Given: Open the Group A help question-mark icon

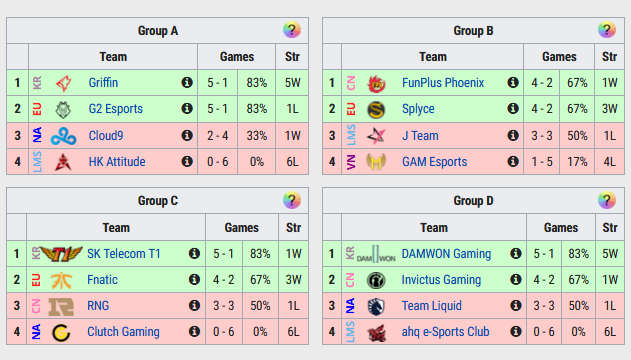Looking at the screenshot, I should (292, 30).
